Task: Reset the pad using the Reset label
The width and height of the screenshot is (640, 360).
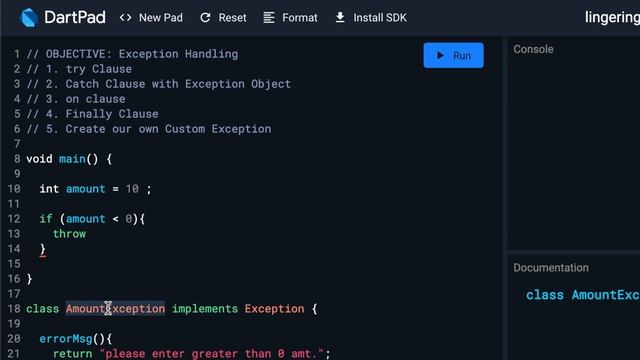Action: (232, 18)
